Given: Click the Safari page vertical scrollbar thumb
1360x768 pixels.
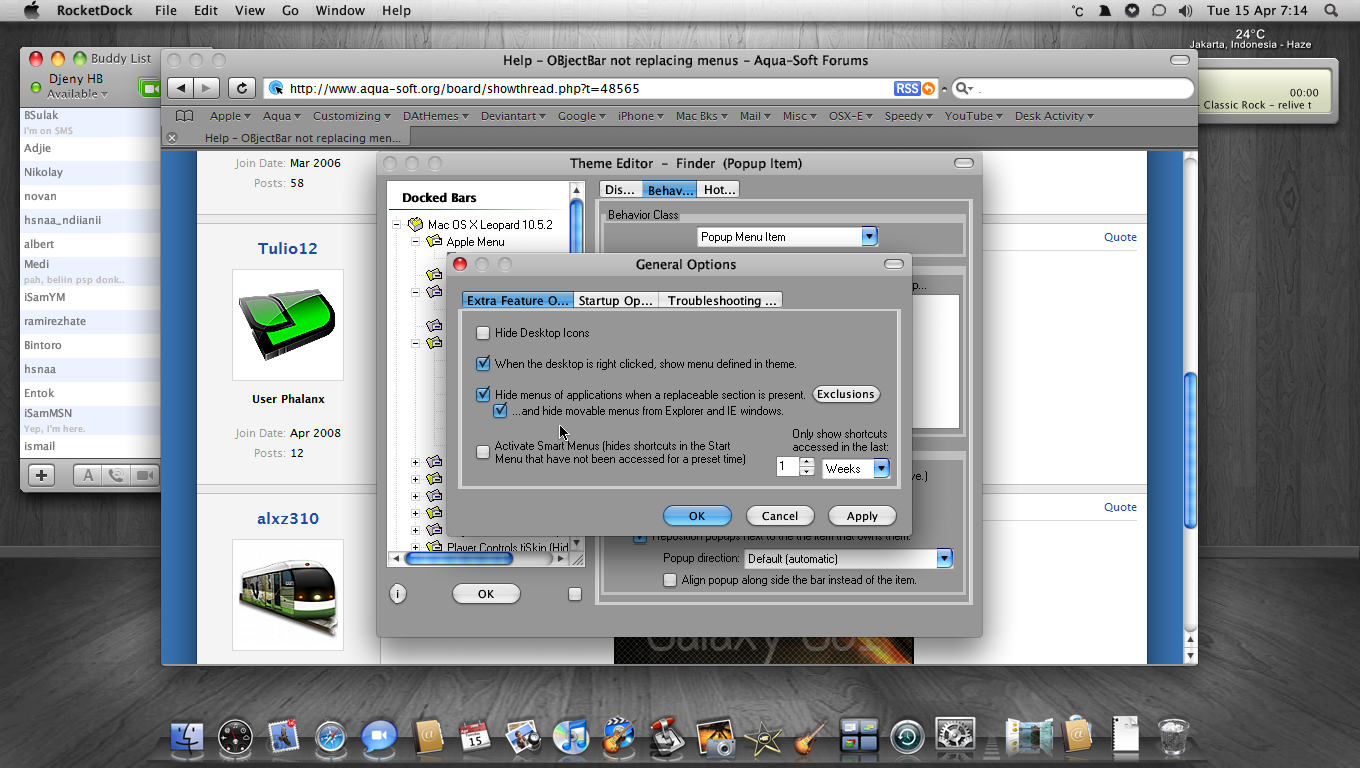Looking at the screenshot, I should click(x=1190, y=450).
